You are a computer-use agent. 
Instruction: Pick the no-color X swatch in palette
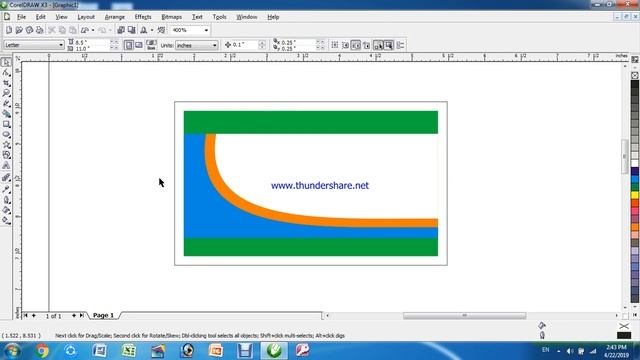coord(635,75)
